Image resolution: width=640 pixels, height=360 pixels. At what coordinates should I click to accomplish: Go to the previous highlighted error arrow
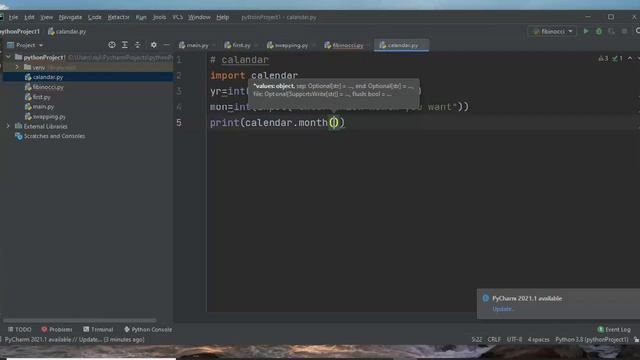click(x=630, y=58)
